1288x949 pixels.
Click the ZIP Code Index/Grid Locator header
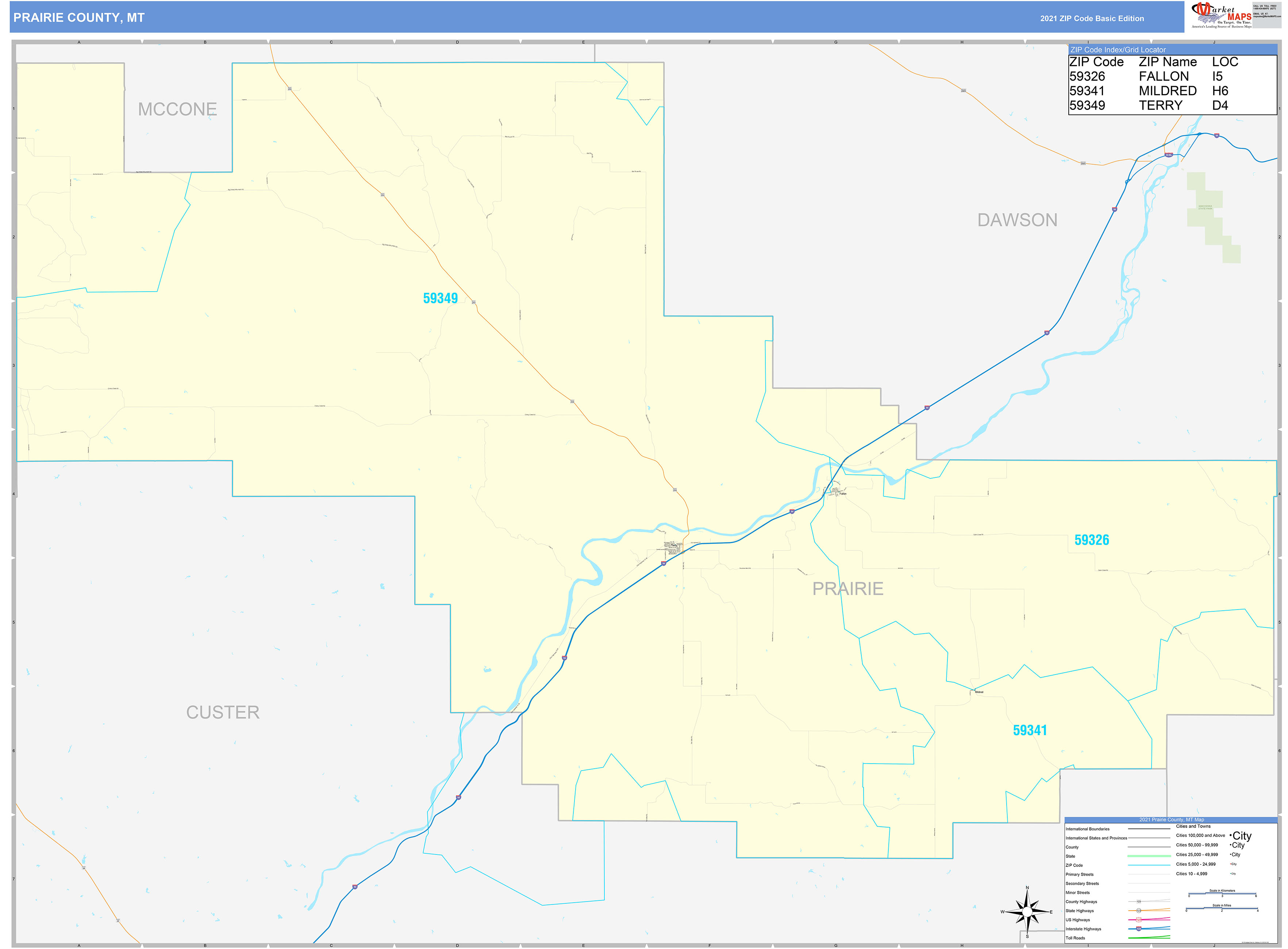[1118, 50]
